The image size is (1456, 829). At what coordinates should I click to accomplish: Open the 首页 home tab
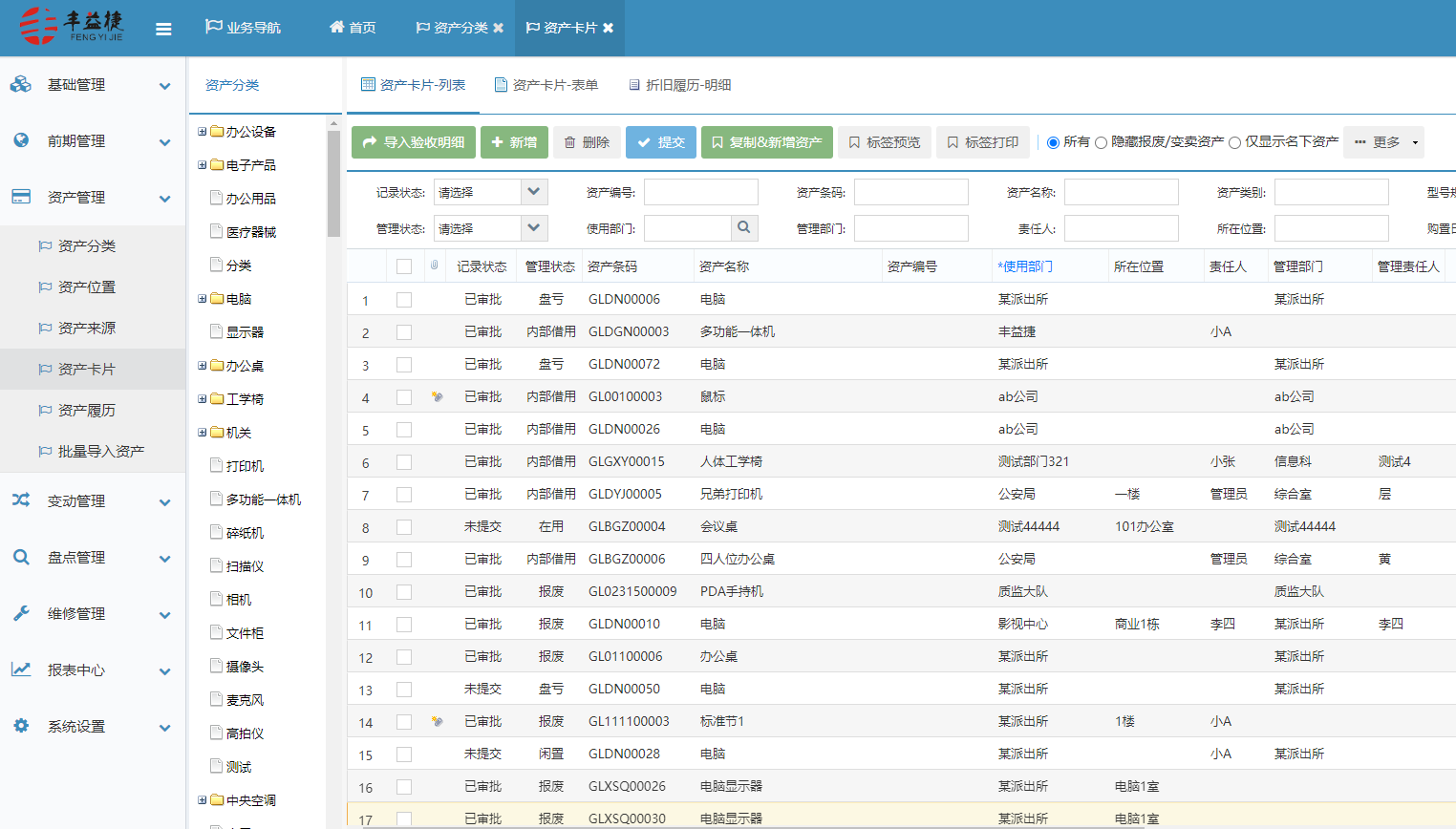352,28
